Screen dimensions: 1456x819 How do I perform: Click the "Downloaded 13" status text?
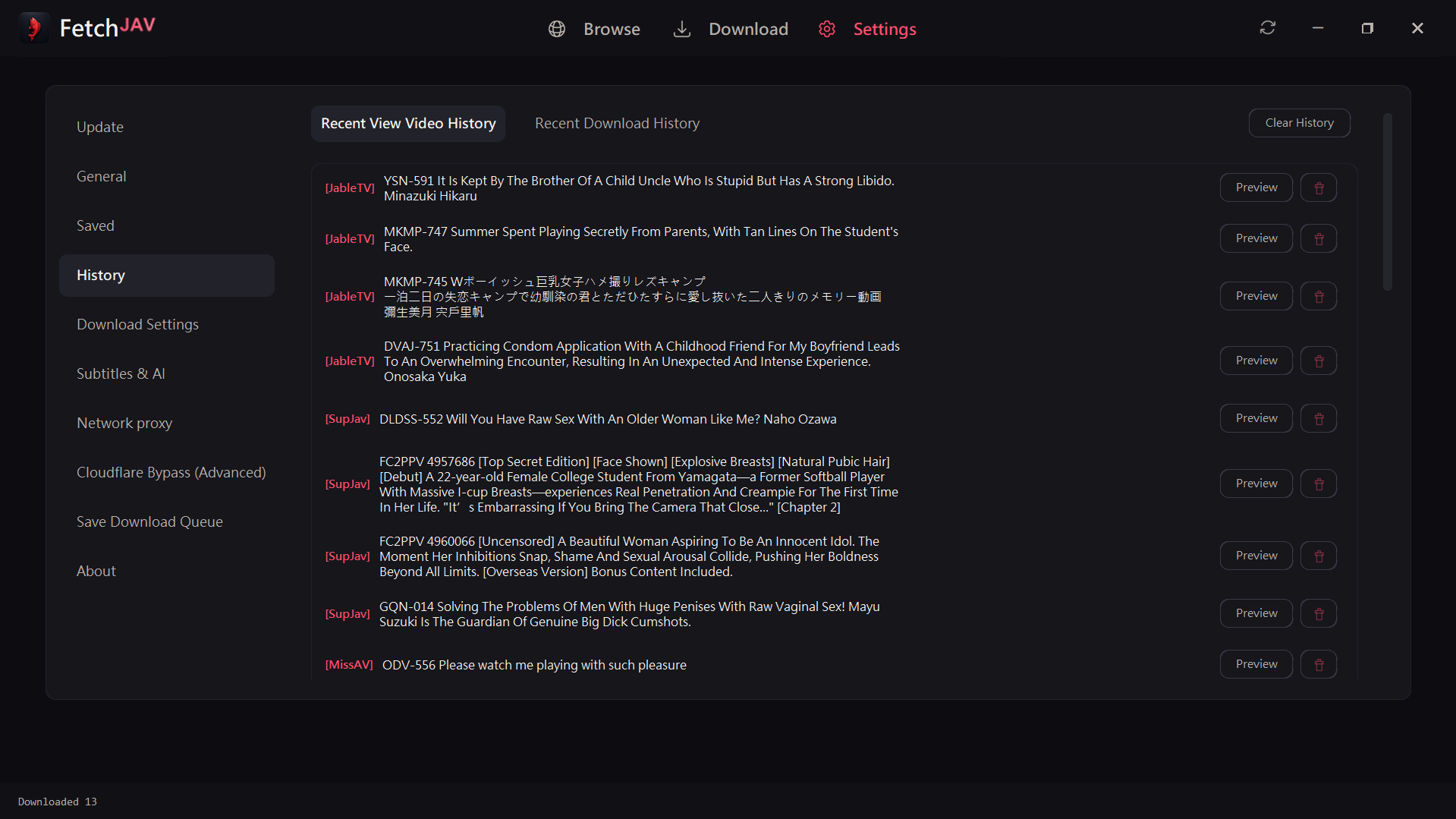[x=58, y=802]
